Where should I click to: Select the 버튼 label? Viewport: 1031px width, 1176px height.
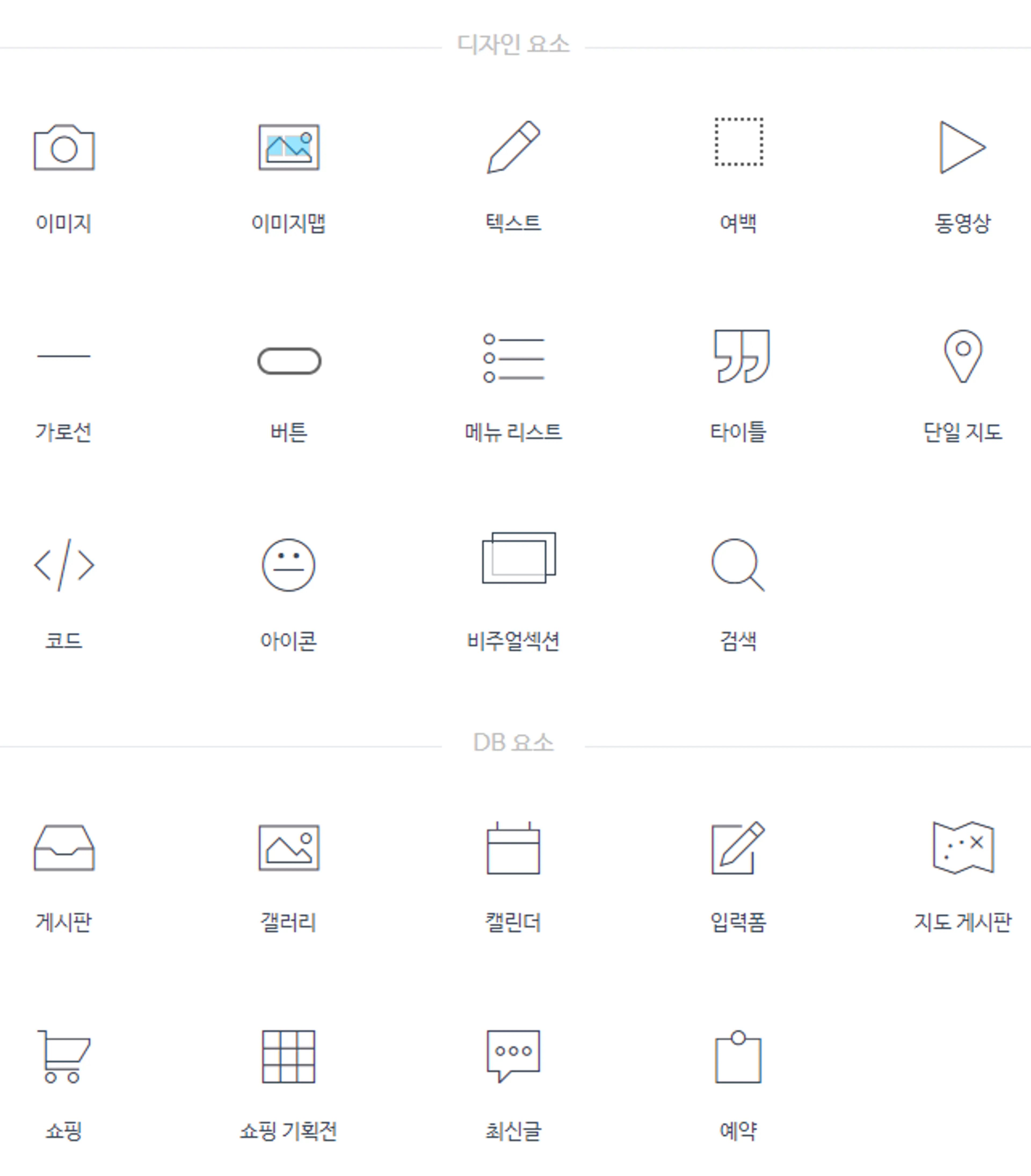[289, 432]
